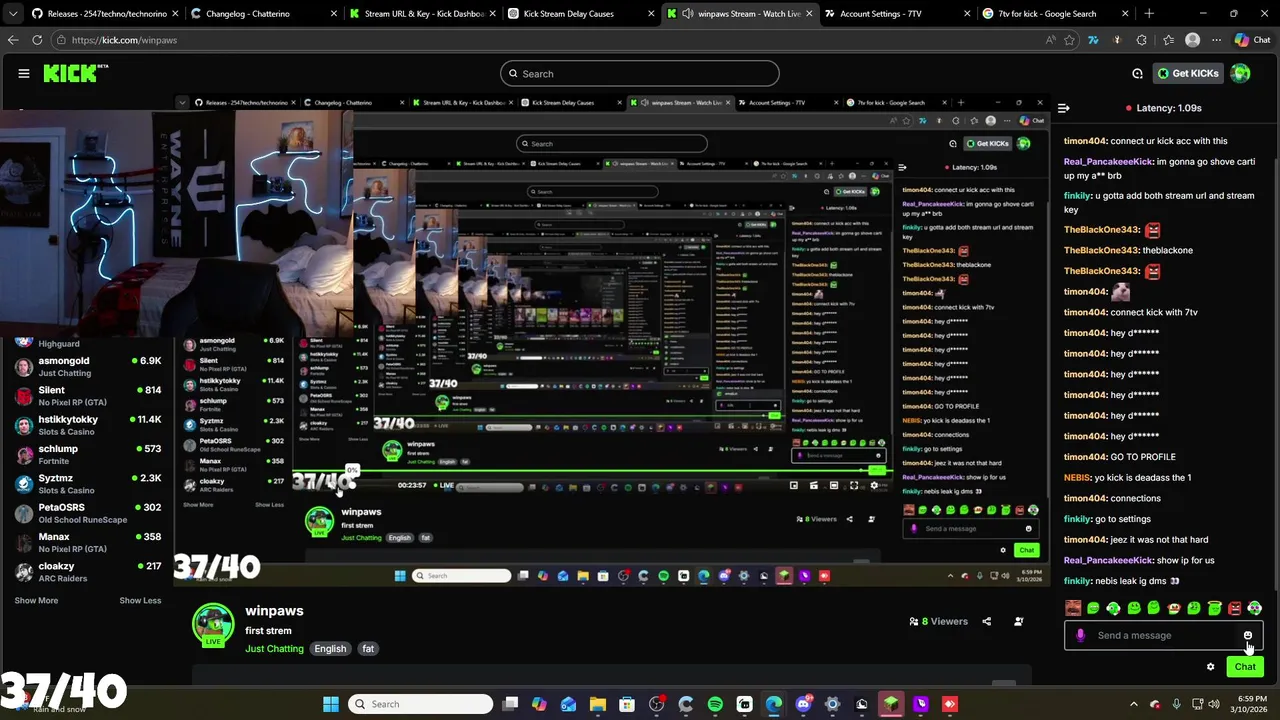
Task: Reload the Kick page
Action: click(37, 40)
